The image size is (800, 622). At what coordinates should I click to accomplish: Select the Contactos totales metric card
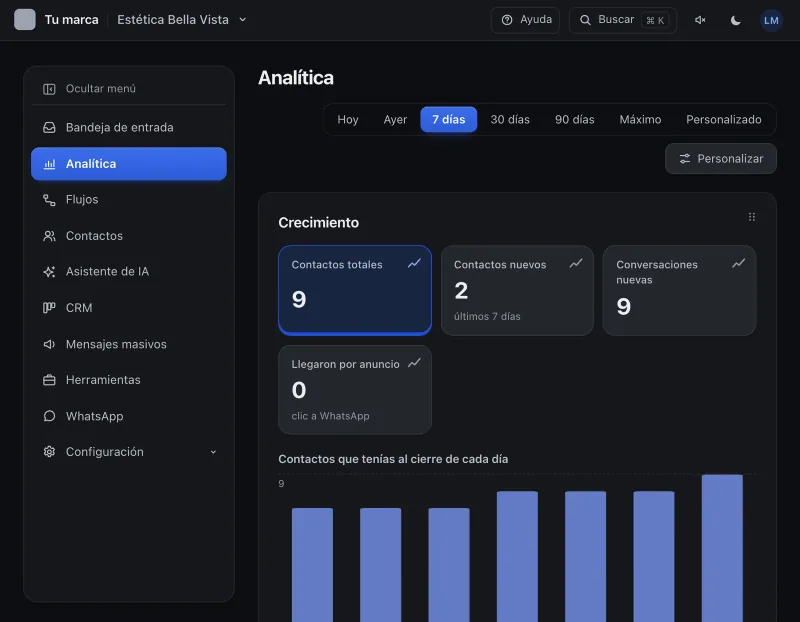355,290
